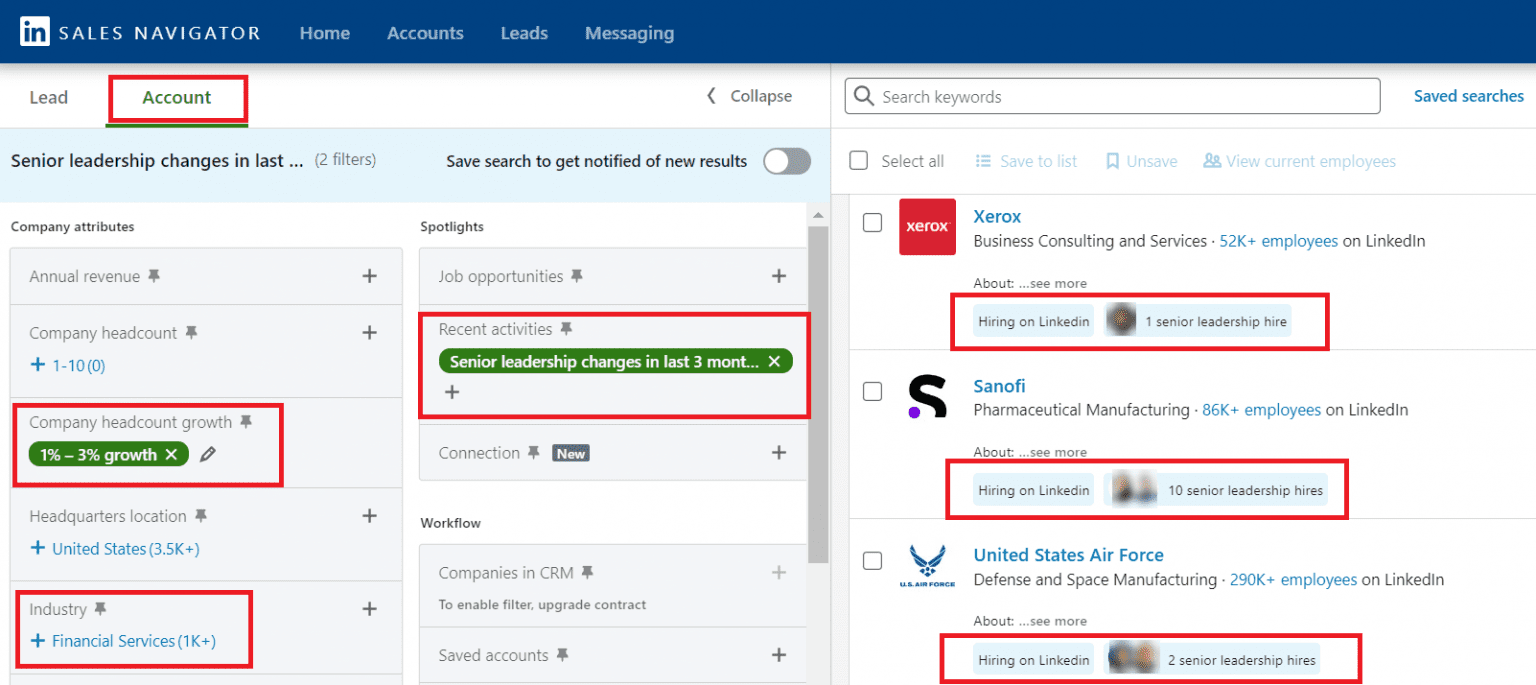Open the Messaging menu item
This screenshot has width=1536, height=685.
tap(629, 33)
